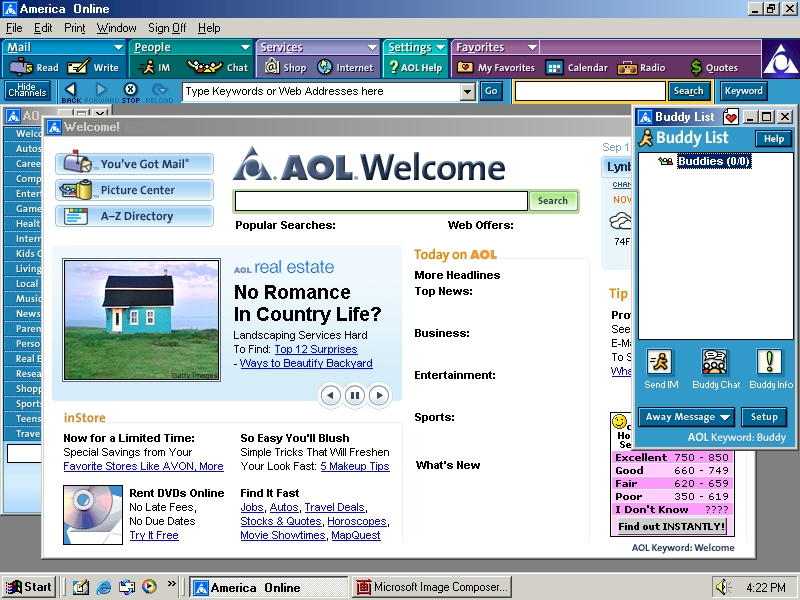Click the Send IM icon in Buddy List
Screen dimensions: 800x600
pos(661,363)
